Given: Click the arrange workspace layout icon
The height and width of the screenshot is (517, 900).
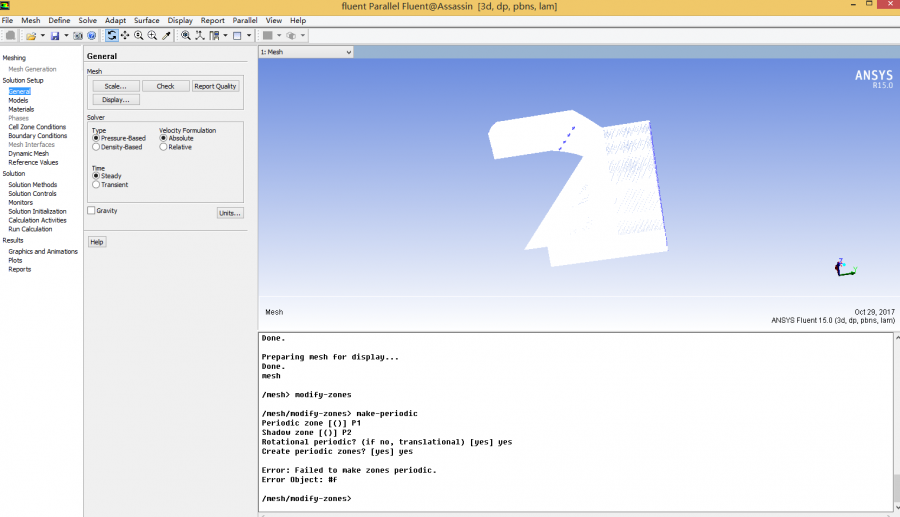Looking at the screenshot, I should (x=214, y=36).
